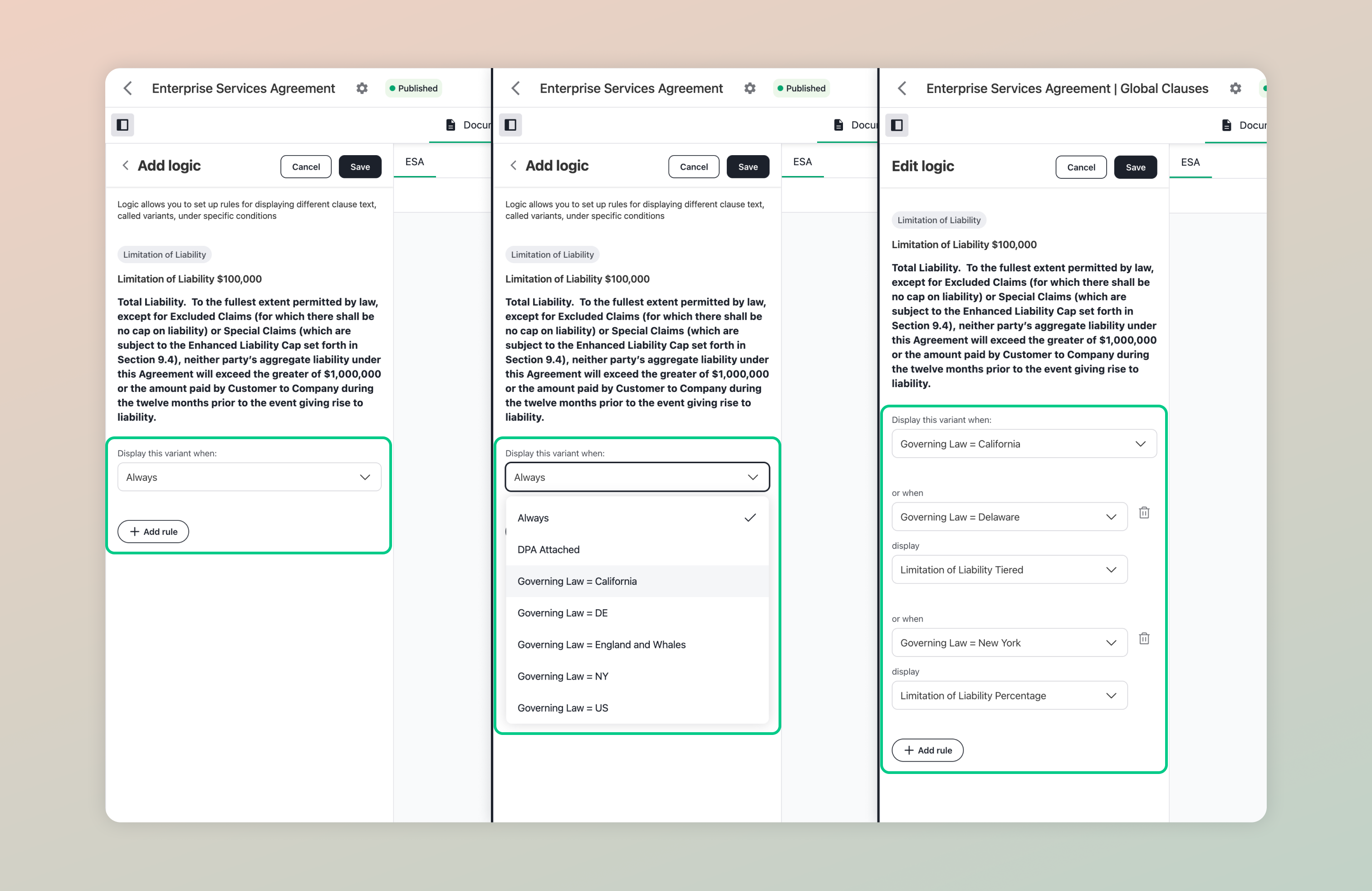Go back from Add logic in left panel
1372x891 pixels.
coord(125,166)
